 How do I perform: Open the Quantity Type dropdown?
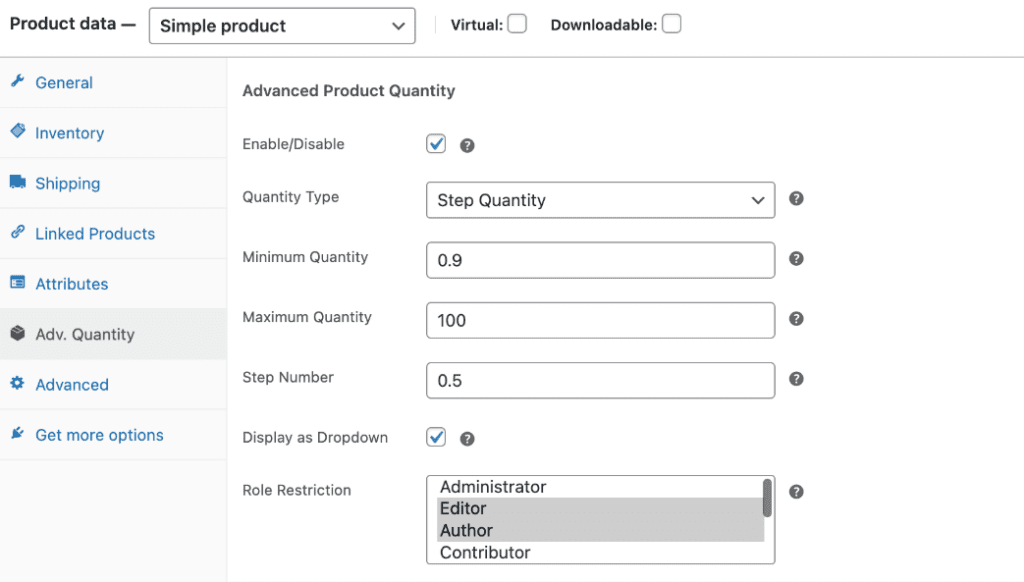600,200
